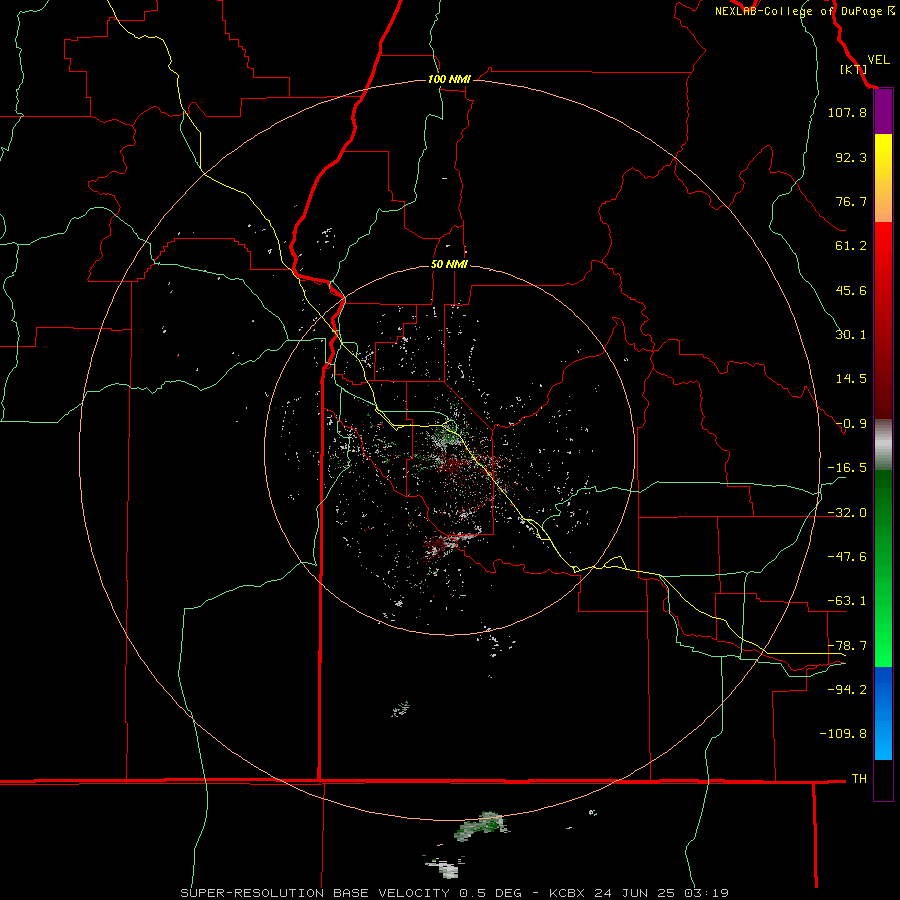
Task: Click the -78.7 velocity scale label
Action: click(847, 646)
